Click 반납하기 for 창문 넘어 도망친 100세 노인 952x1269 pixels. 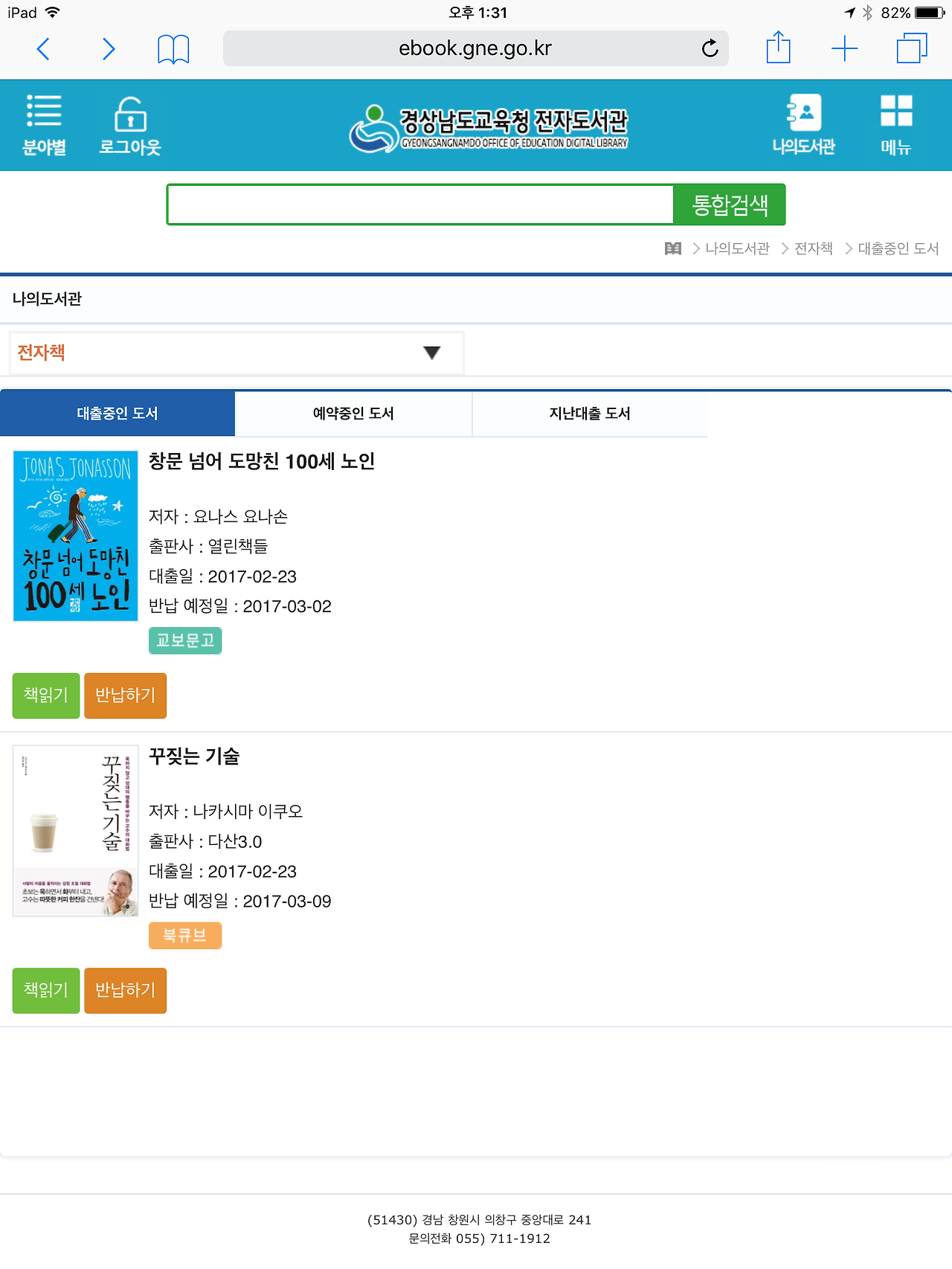pyautogui.click(x=125, y=695)
